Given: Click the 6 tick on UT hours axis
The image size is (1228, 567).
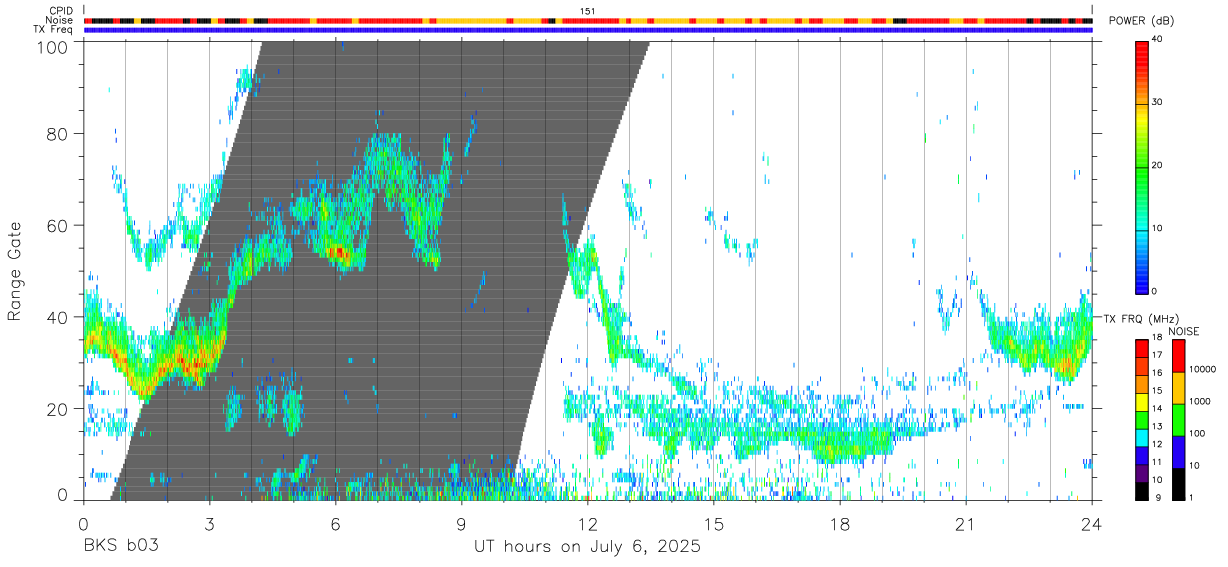Looking at the screenshot, I should coord(335,524).
